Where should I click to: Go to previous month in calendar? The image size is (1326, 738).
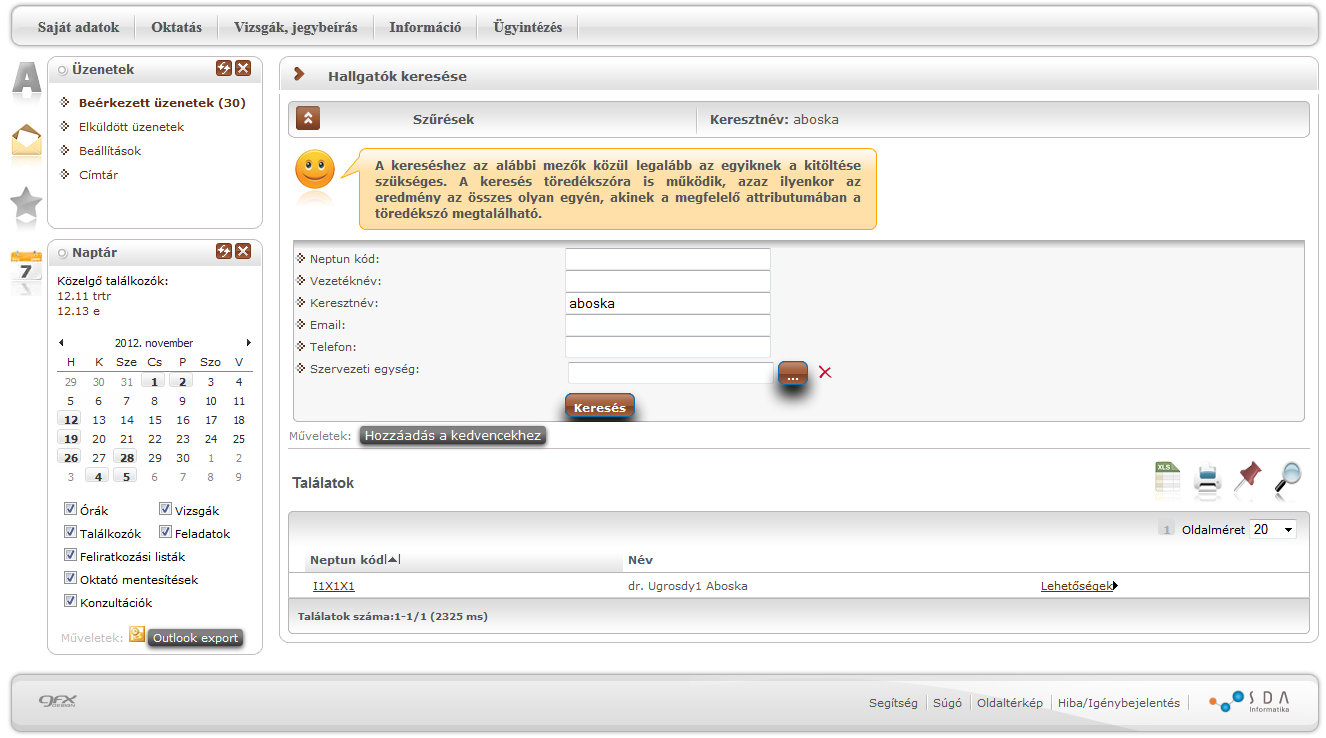point(61,343)
